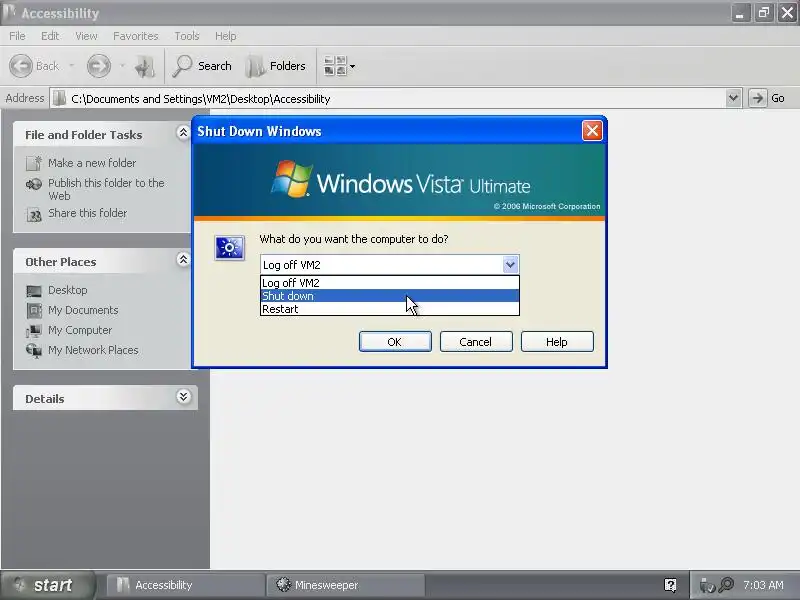The image size is (800, 600).
Task: Click the Back arrow icon in Explorer toolbar
Action: coord(21,66)
